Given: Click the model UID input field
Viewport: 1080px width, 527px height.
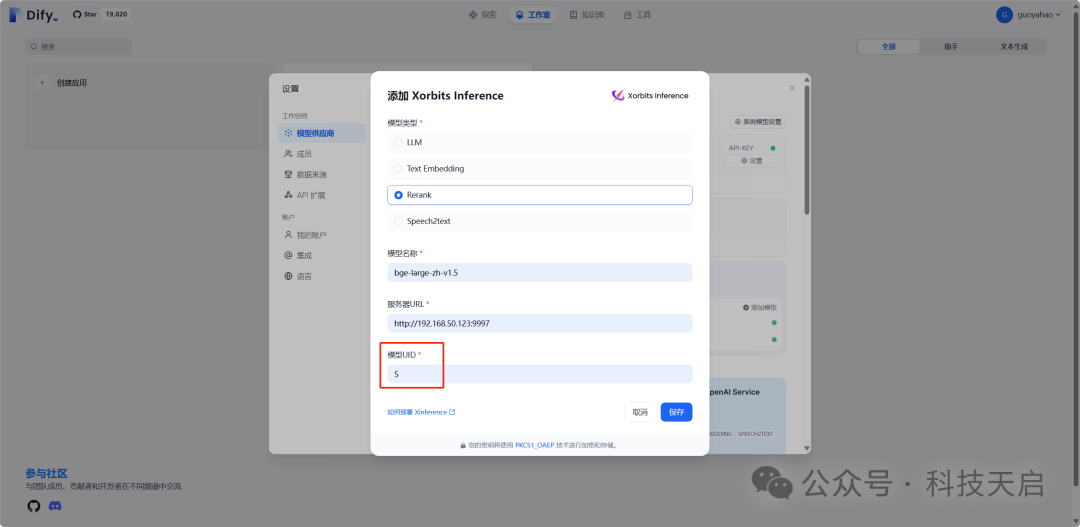Looking at the screenshot, I should pyautogui.click(x=539, y=374).
